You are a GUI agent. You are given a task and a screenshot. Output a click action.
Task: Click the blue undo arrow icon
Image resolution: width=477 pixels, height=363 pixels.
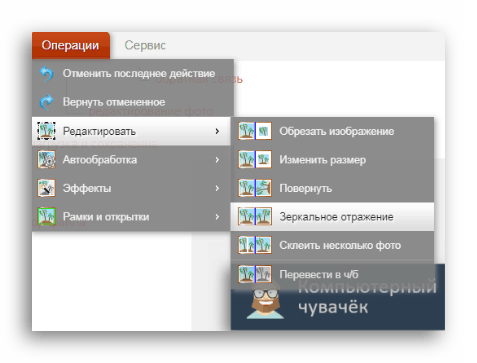tap(47, 74)
